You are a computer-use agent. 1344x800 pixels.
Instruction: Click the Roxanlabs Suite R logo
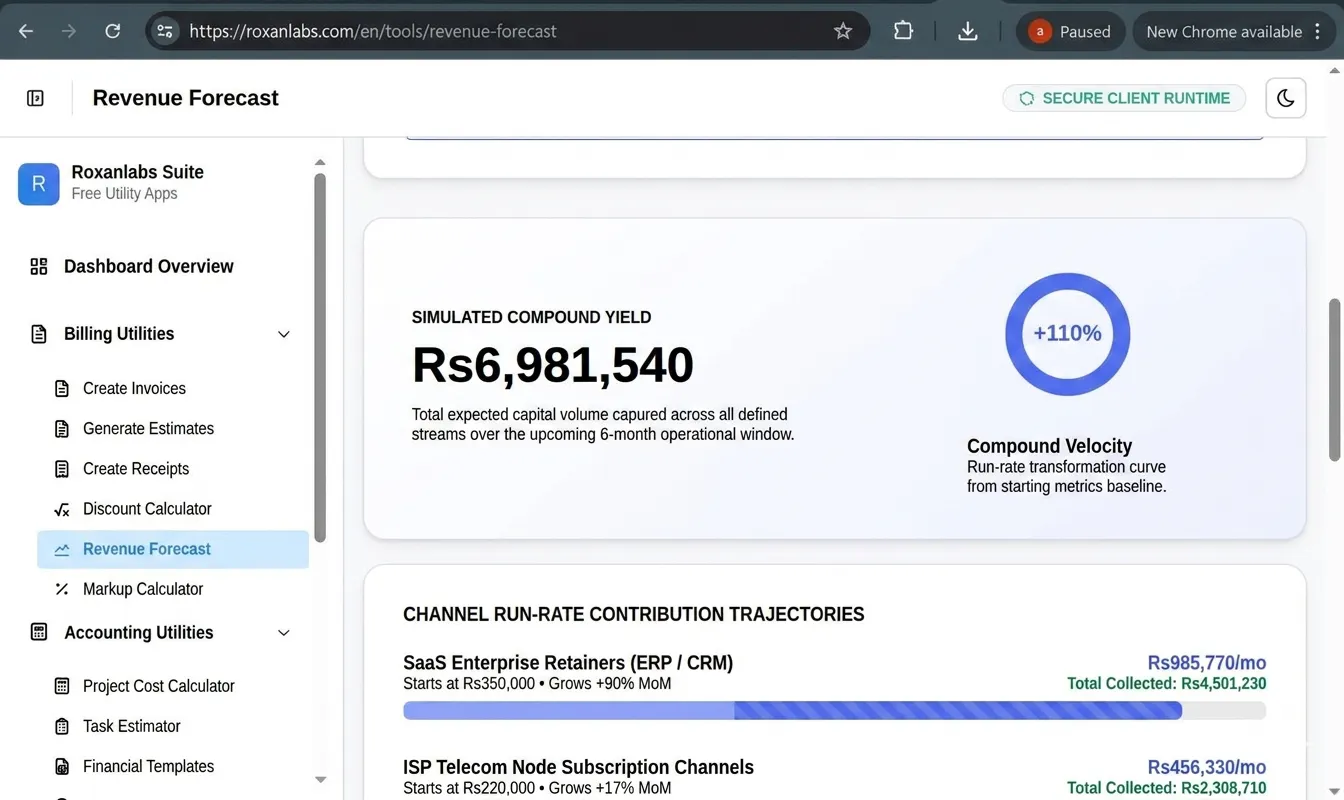39,184
